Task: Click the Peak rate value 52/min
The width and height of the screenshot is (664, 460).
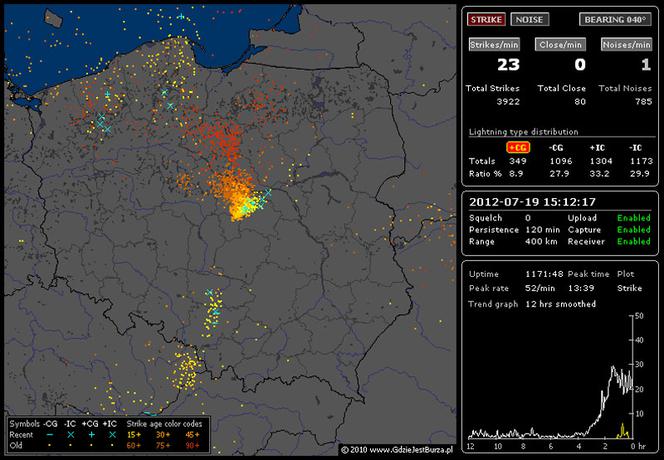Action: pos(540,288)
